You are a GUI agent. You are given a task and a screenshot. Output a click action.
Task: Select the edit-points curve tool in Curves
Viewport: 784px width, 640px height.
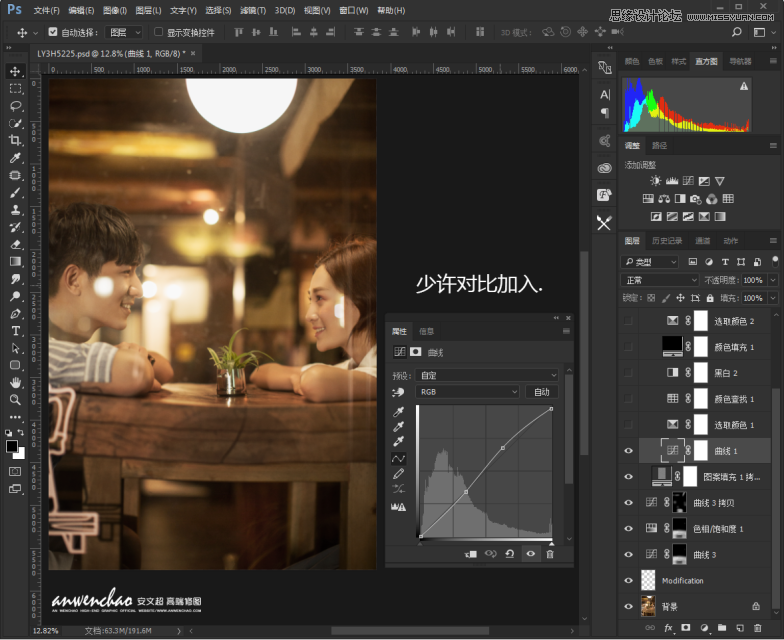click(398, 458)
